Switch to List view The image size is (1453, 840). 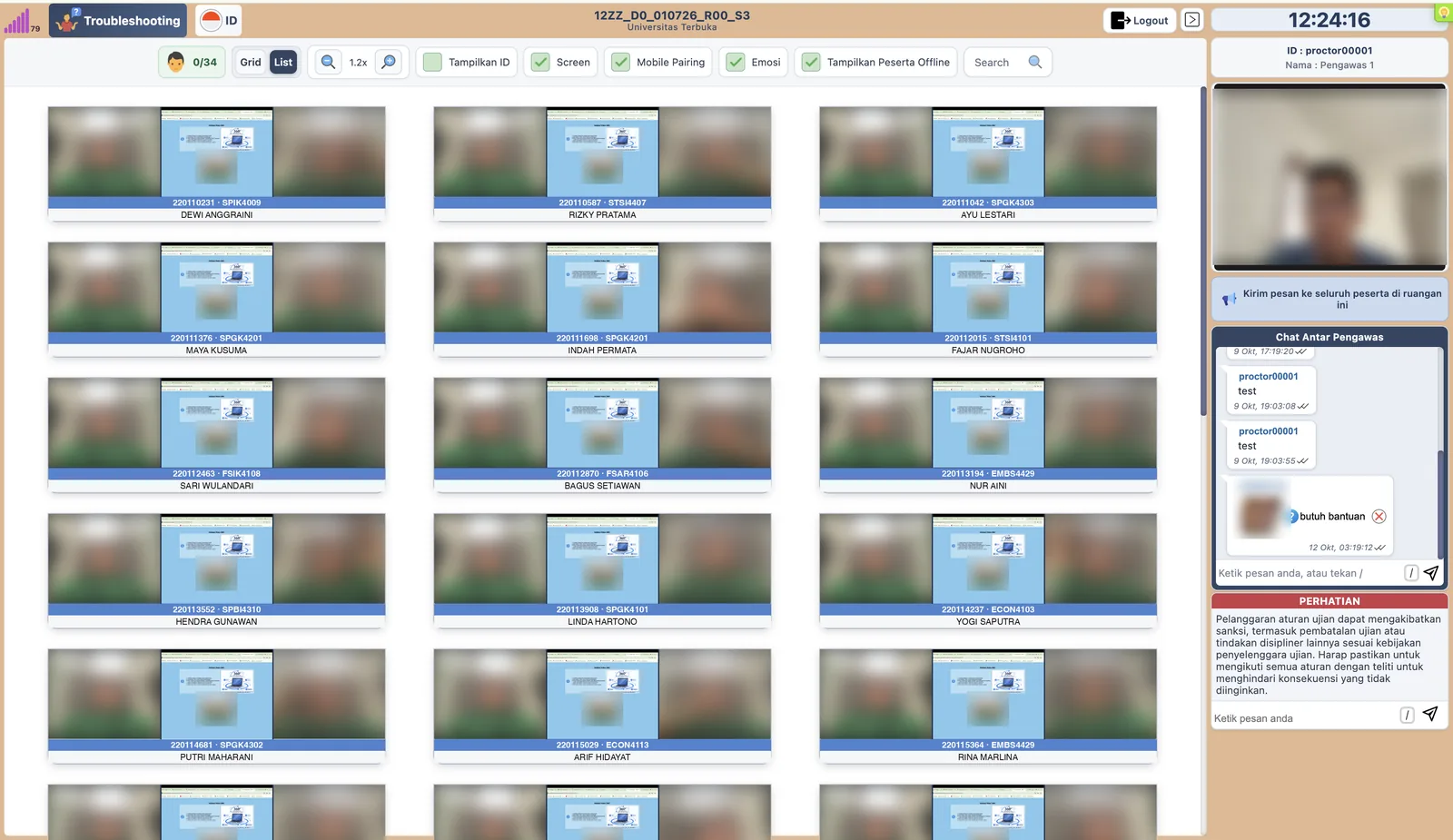(283, 62)
